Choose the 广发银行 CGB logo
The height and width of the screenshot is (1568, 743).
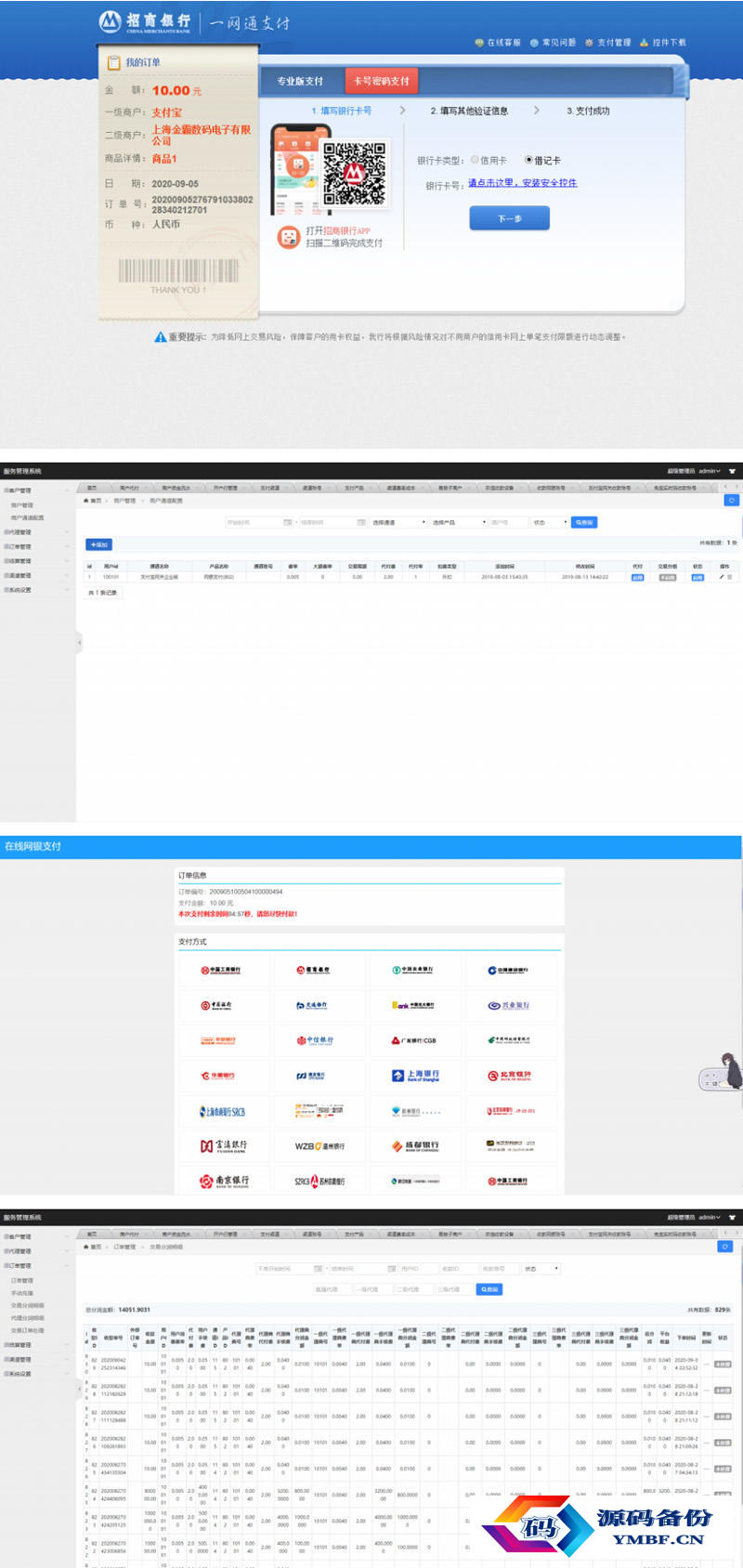click(x=412, y=1040)
